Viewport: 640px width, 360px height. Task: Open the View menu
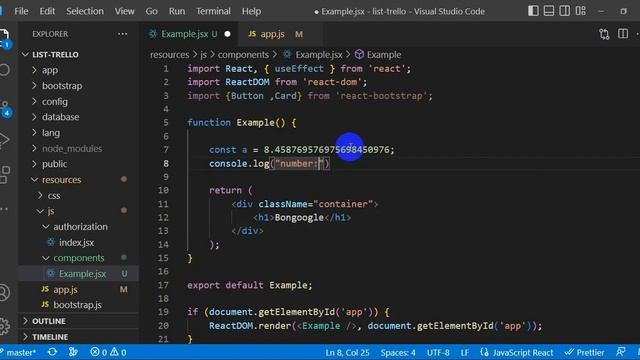(124, 11)
